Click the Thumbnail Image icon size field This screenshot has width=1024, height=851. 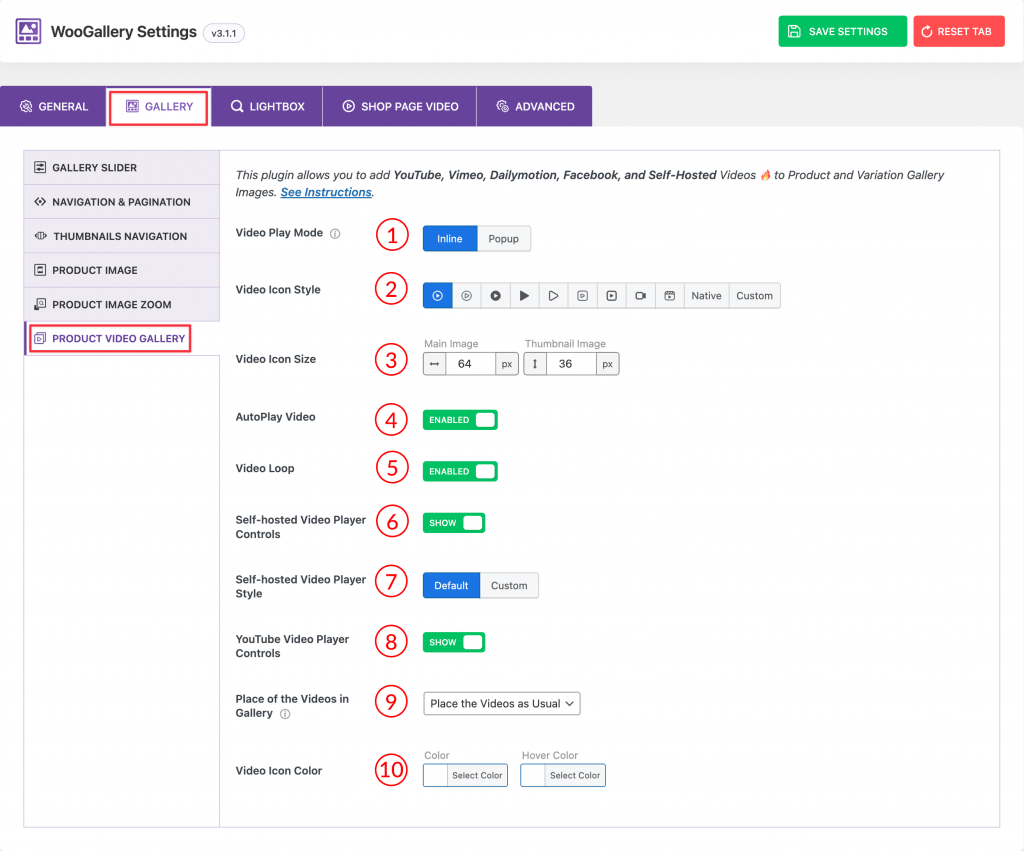tap(571, 364)
